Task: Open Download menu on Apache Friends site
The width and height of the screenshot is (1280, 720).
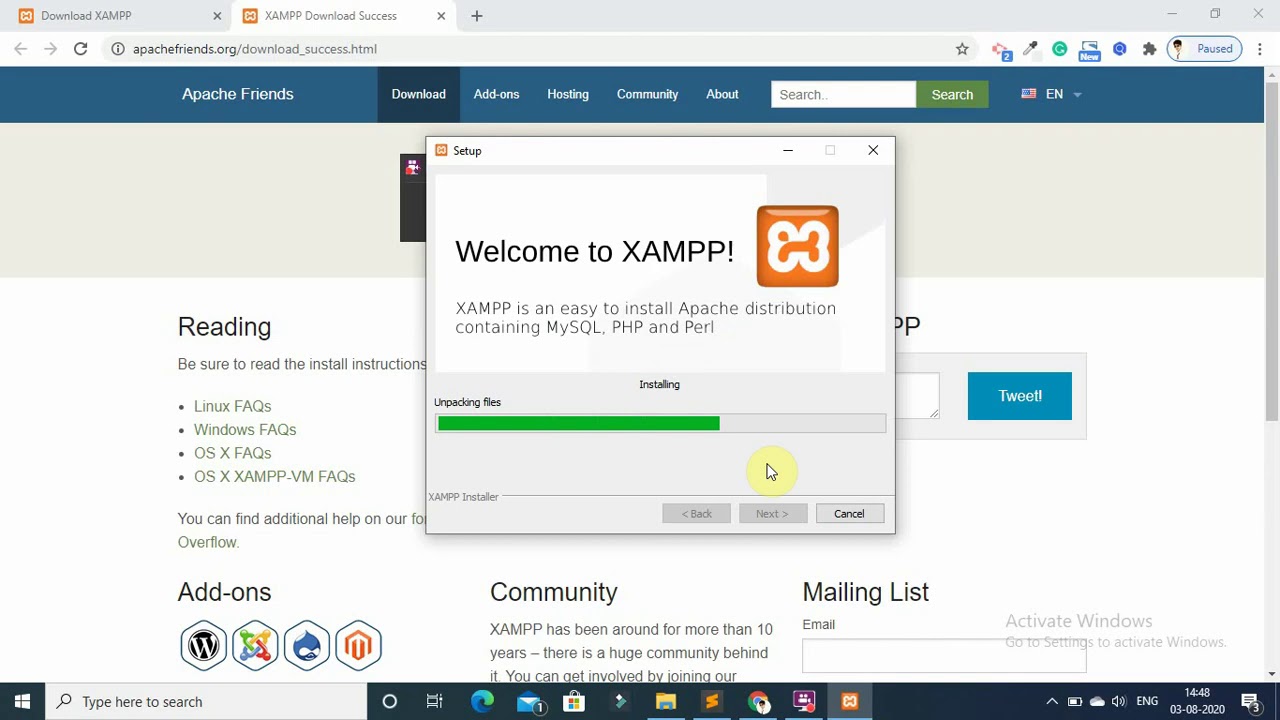Action: tap(418, 94)
